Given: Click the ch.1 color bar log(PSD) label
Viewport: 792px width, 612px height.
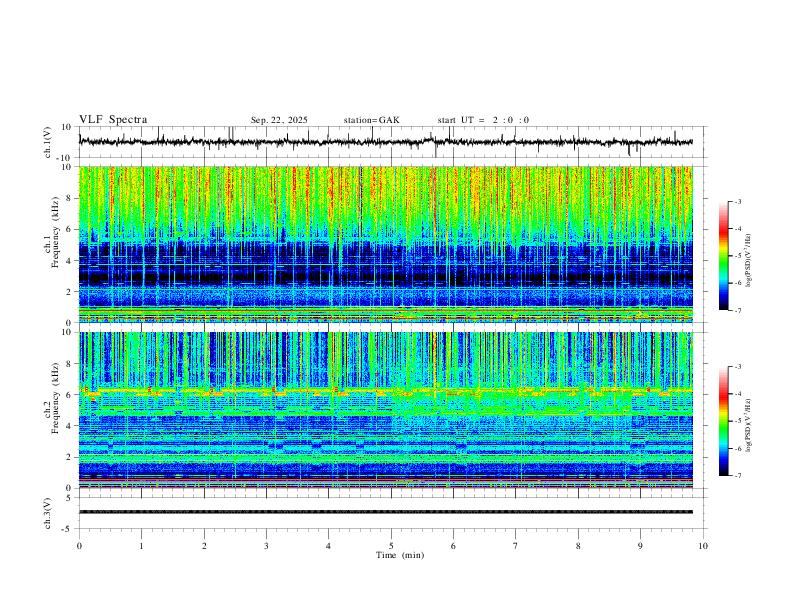Looking at the screenshot, I should (748, 261).
